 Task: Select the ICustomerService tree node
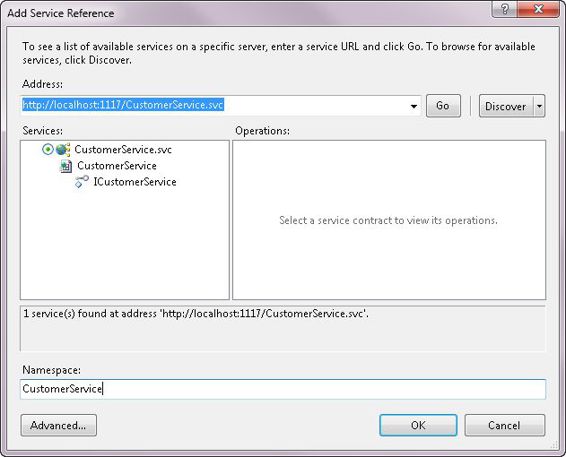[x=135, y=182]
